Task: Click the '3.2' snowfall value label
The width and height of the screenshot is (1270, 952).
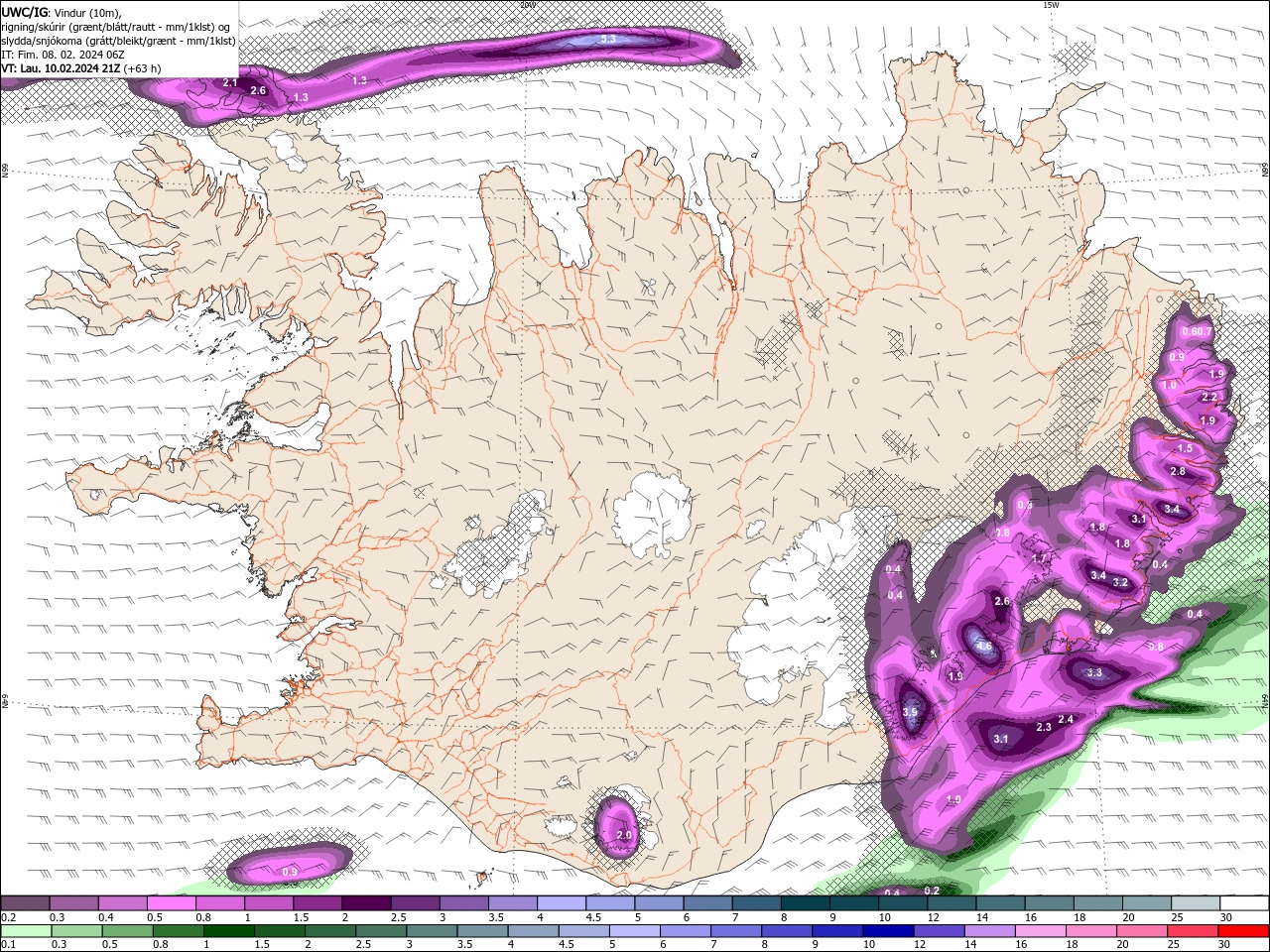Action: [1120, 582]
